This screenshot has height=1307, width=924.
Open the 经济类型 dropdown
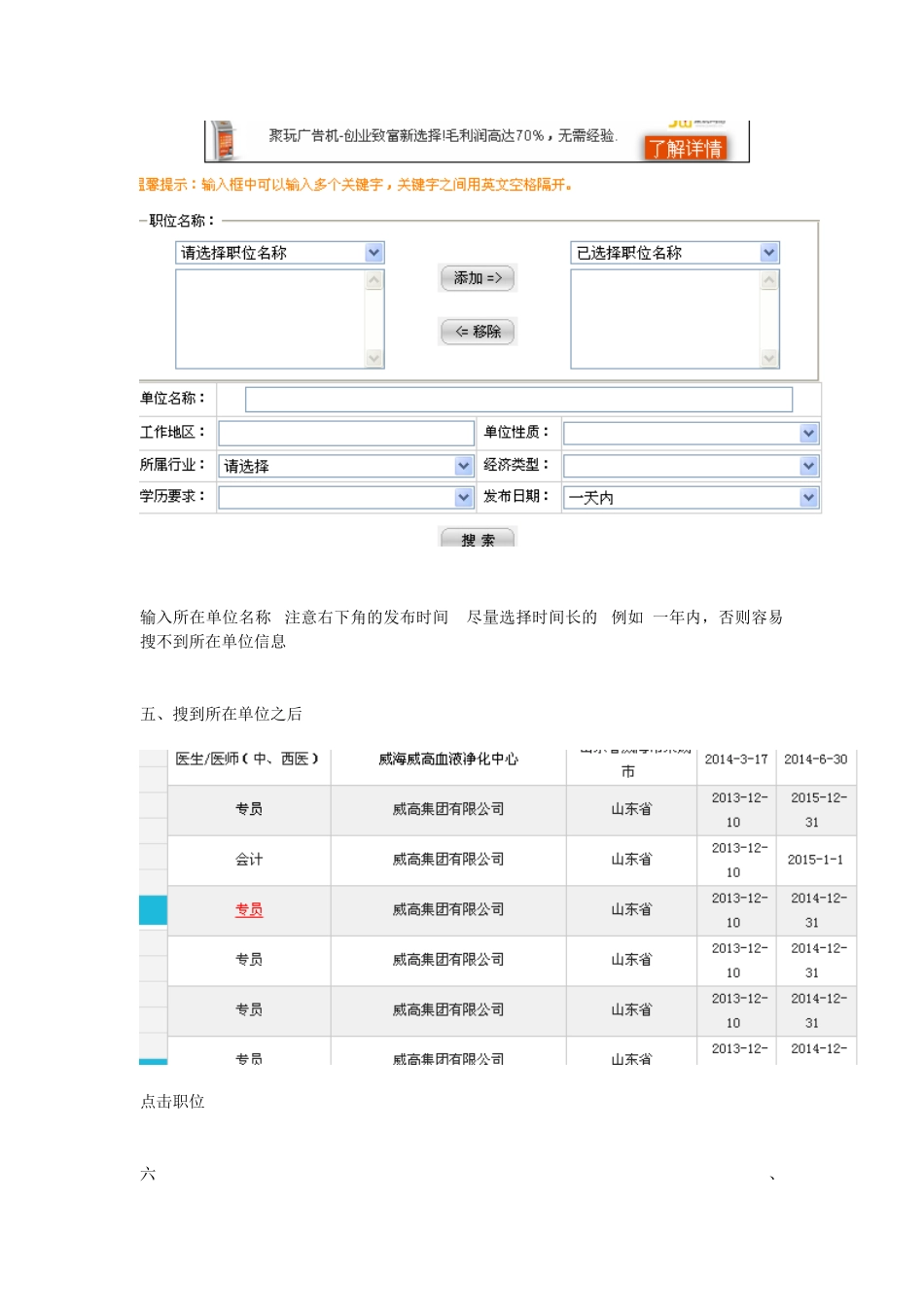tap(692, 466)
